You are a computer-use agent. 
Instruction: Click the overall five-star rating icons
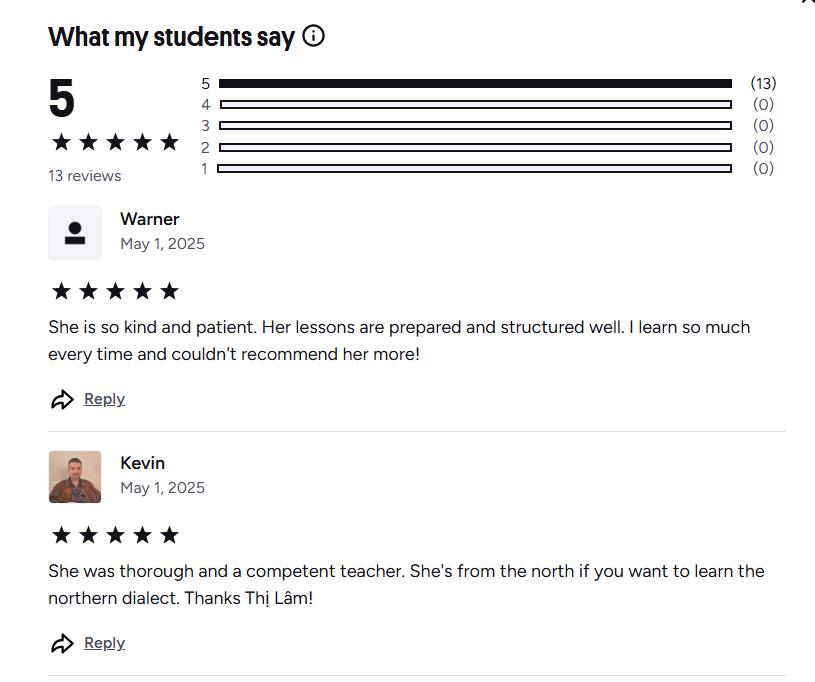coord(115,142)
